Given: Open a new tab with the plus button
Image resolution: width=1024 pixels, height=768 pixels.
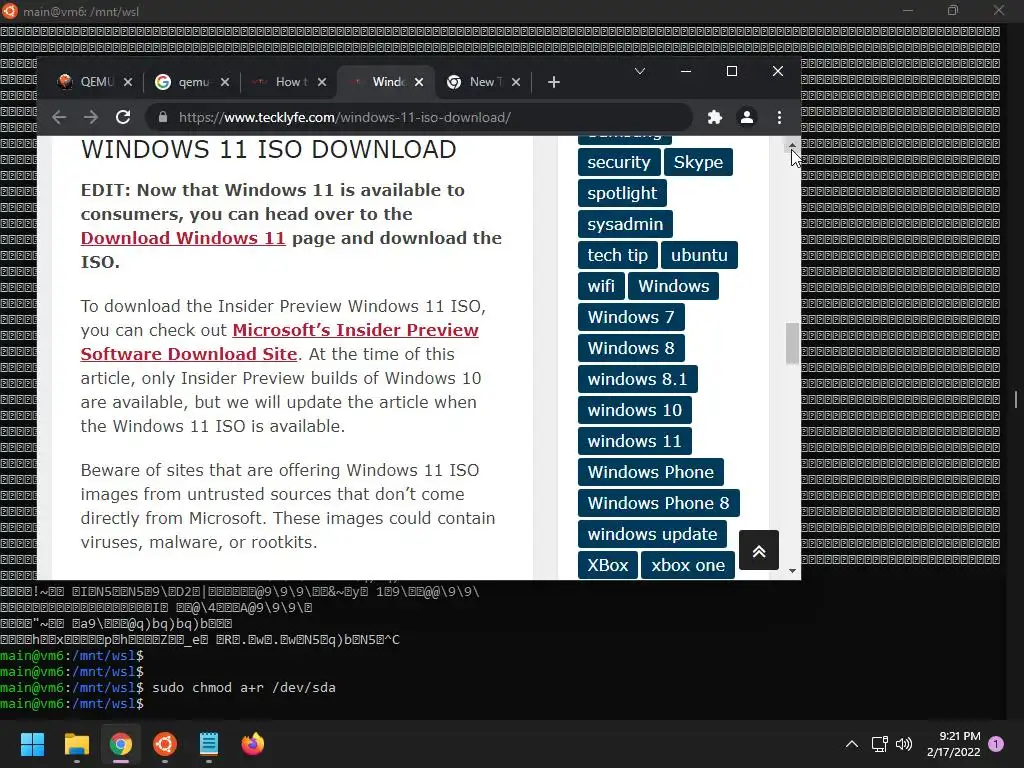Looking at the screenshot, I should point(554,82).
